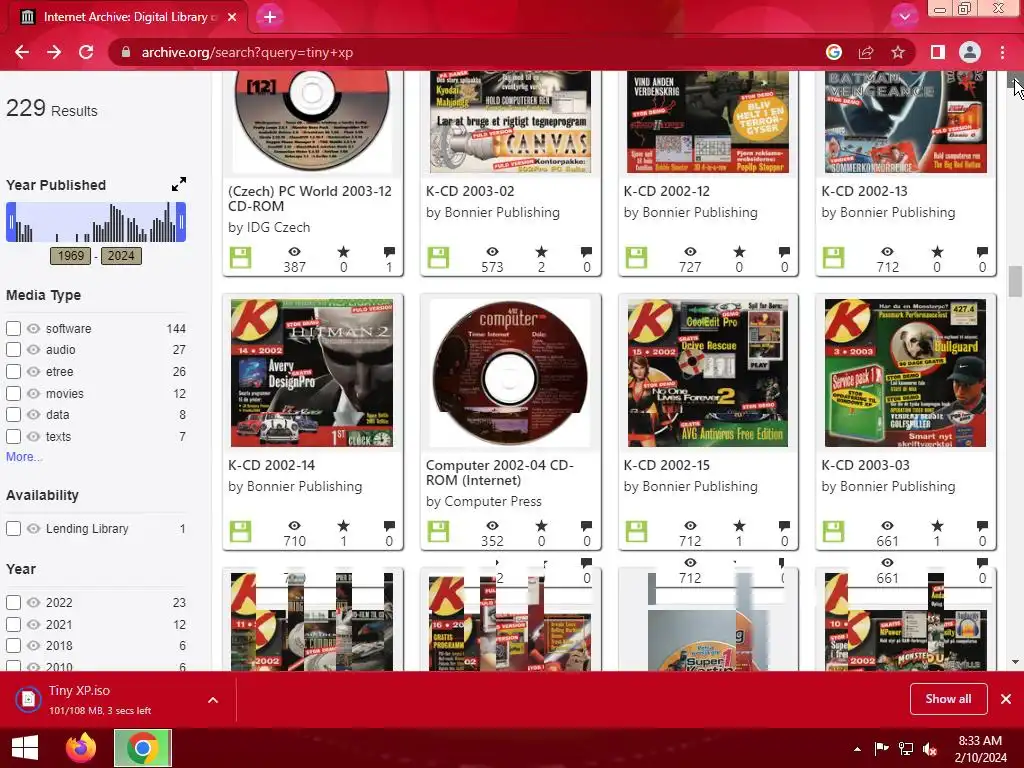
Task: Open the Computer 2002-04 disc thumbnail
Action: coord(510,373)
